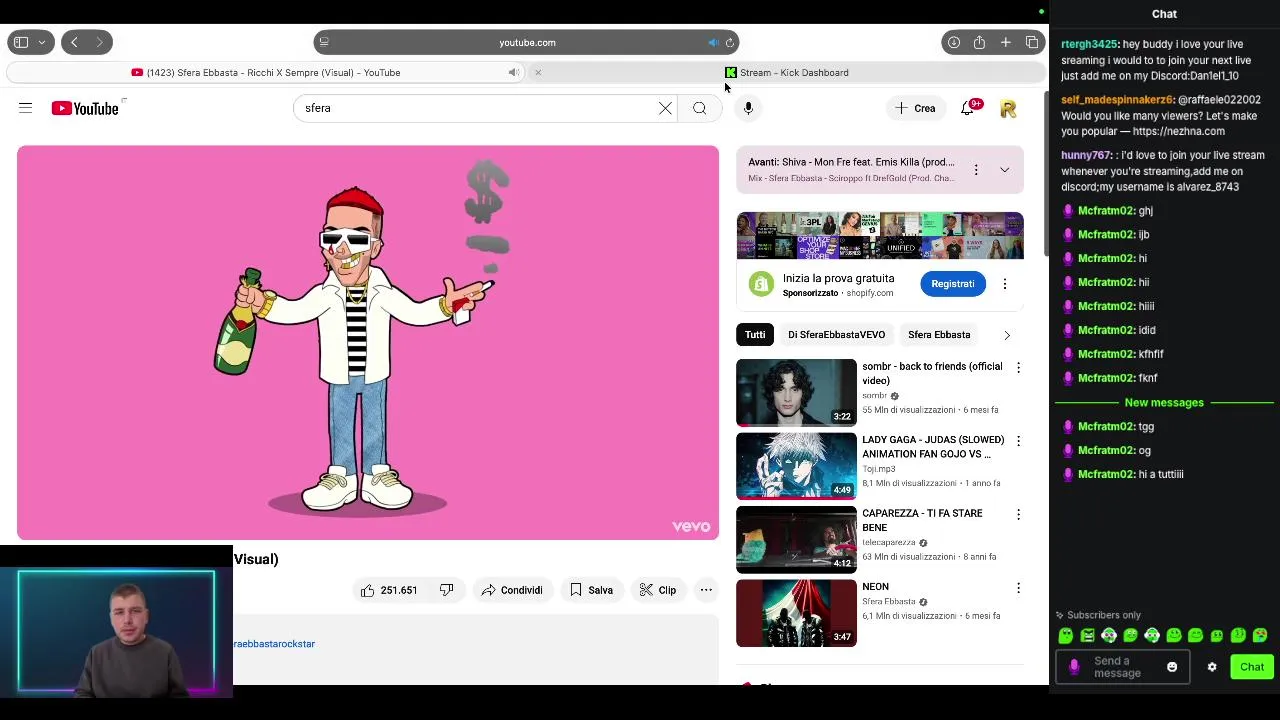Click the Condividi share button

pos(511,590)
